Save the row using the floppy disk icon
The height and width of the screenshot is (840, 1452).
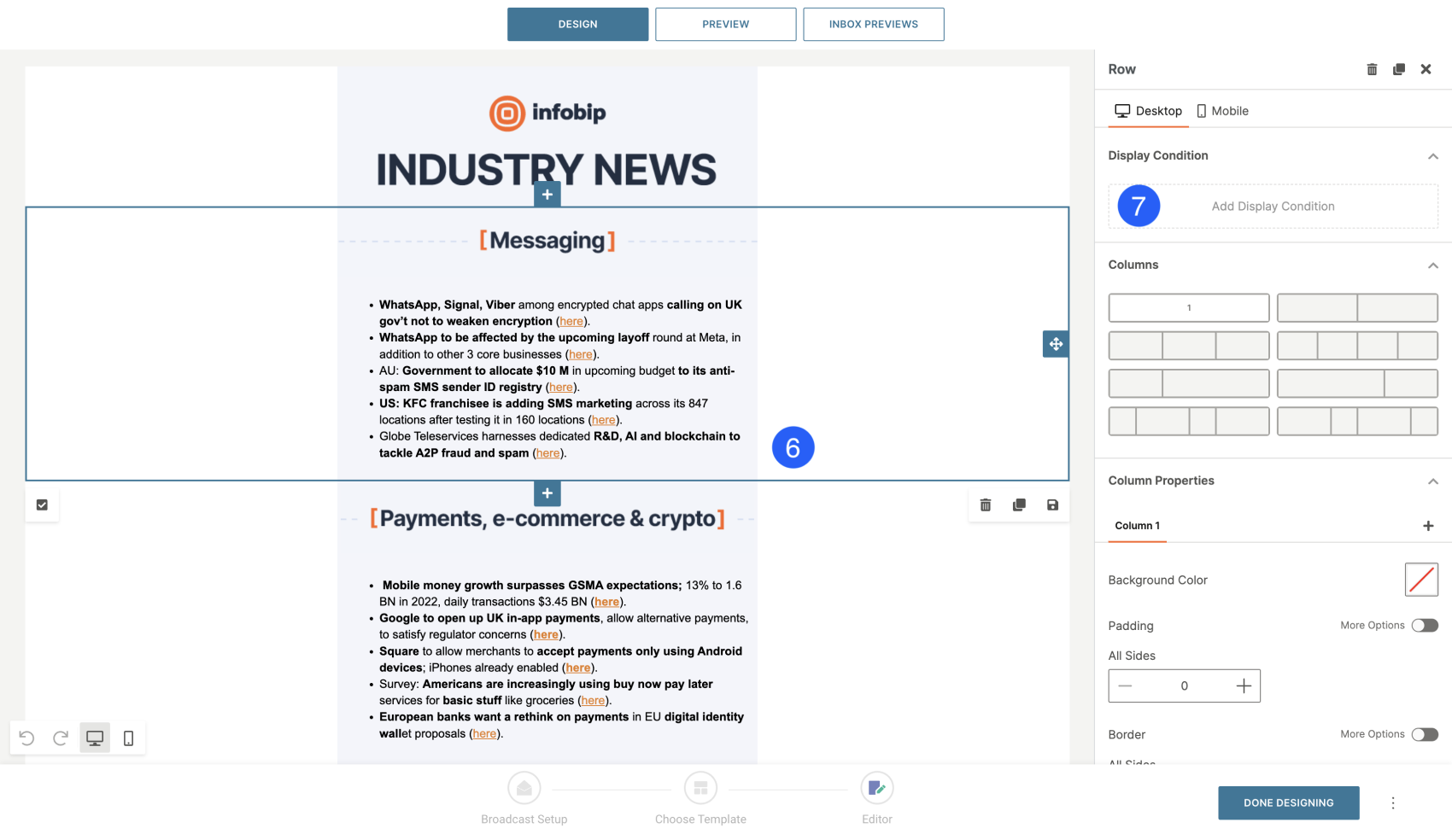(1052, 505)
